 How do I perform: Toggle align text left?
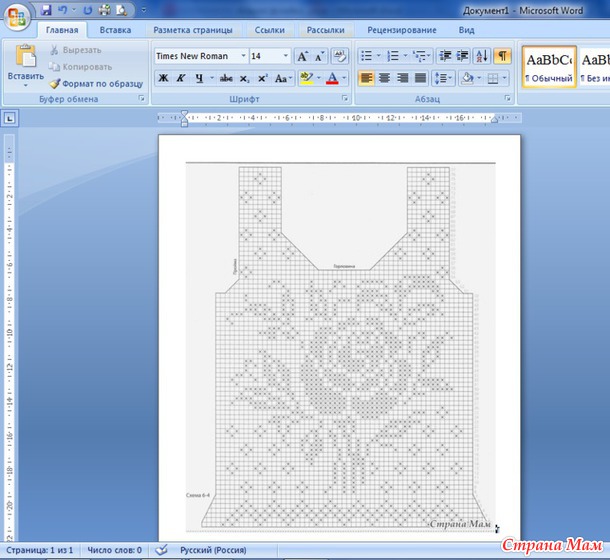pyautogui.click(x=366, y=78)
